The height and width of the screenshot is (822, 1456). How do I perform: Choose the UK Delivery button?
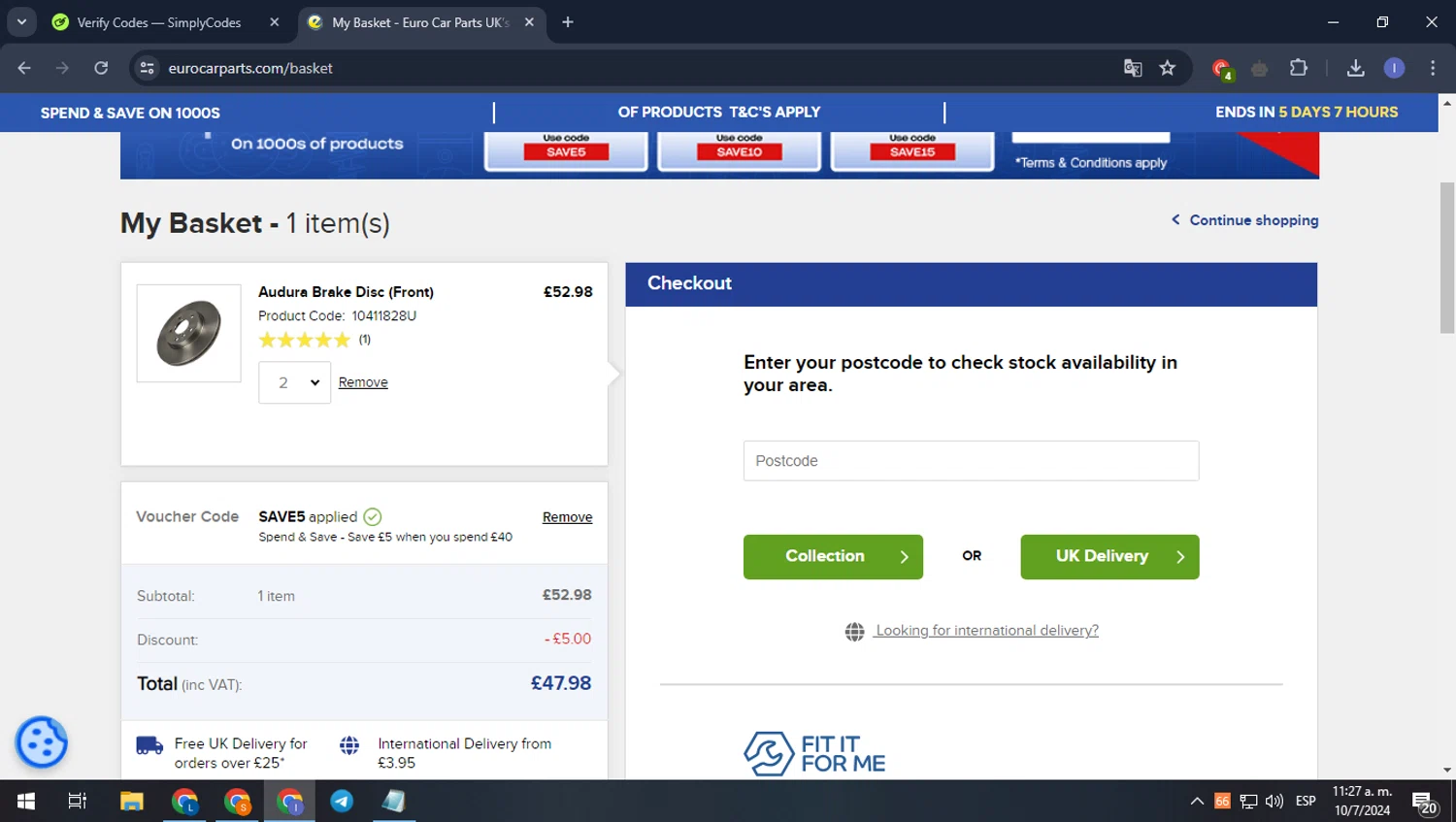tap(1109, 557)
